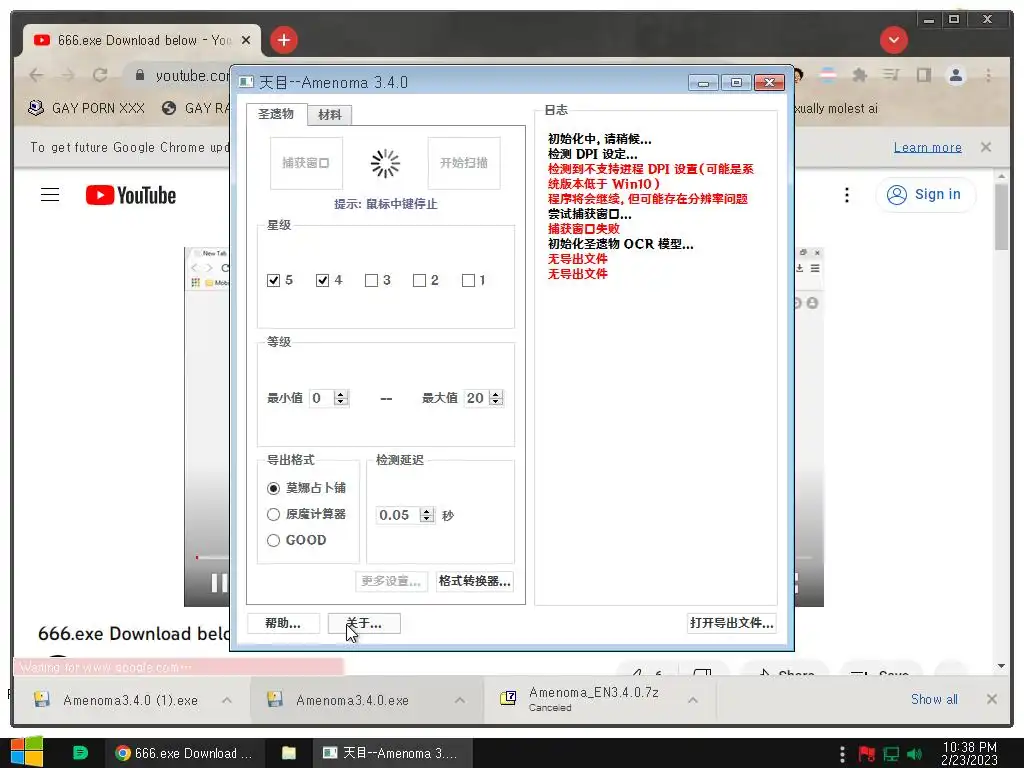Open the 格式转换器... tool
The height and width of the screenshot is (768, 1024).
click(475, 581)
